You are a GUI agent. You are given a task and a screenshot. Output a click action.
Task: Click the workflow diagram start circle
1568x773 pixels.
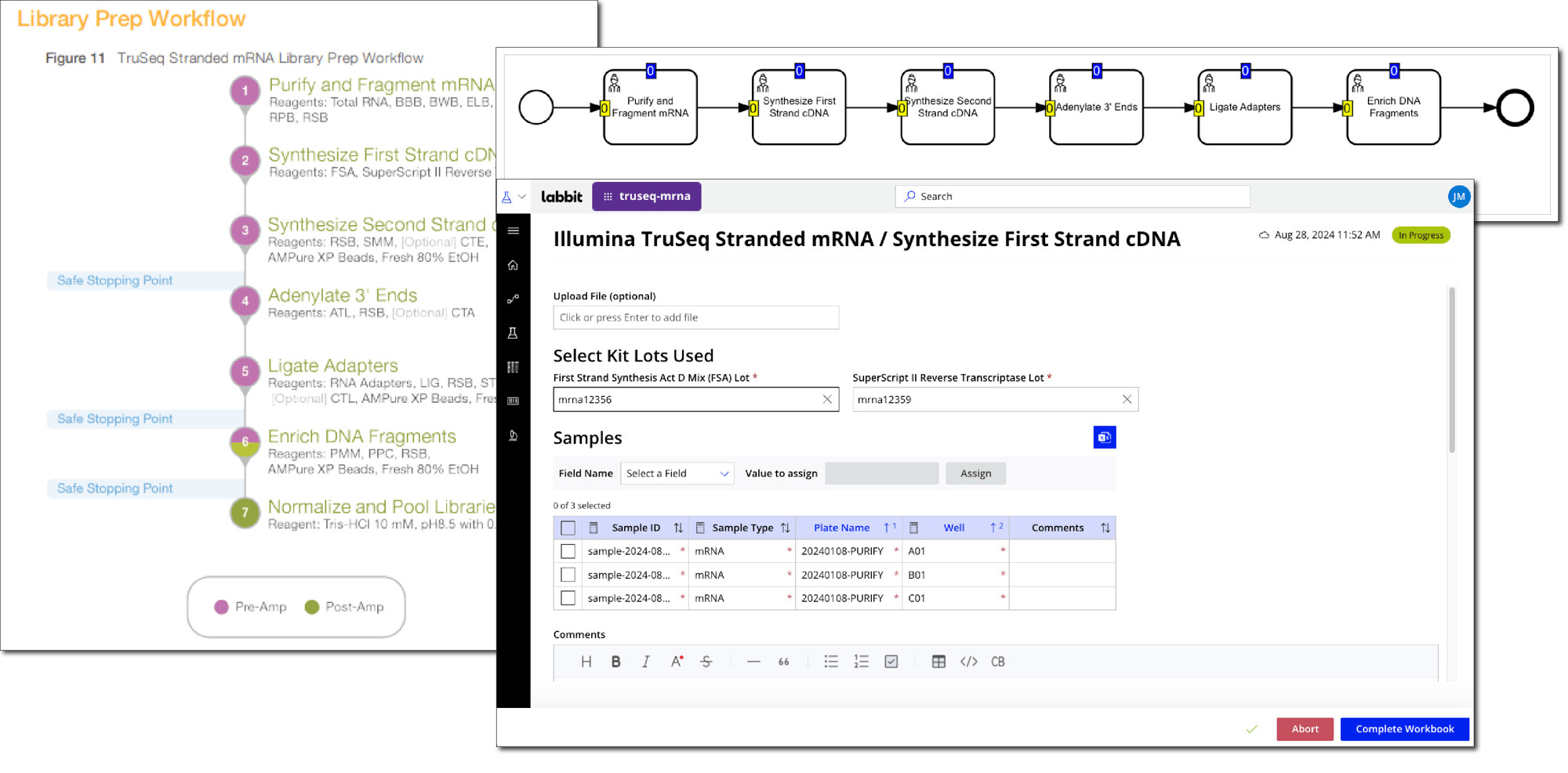[x=536, y=107]
